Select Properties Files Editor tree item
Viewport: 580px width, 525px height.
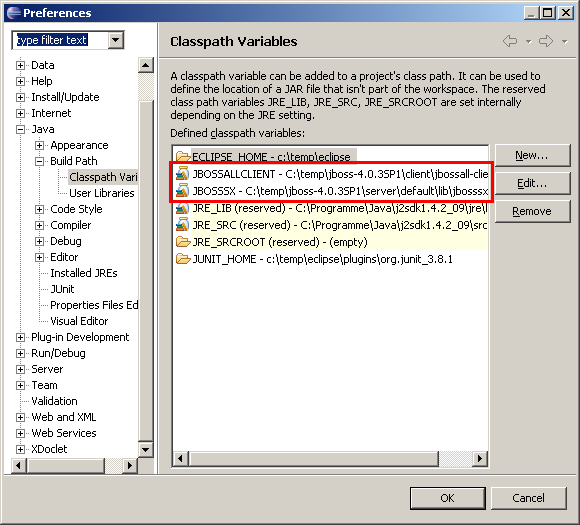94,305
